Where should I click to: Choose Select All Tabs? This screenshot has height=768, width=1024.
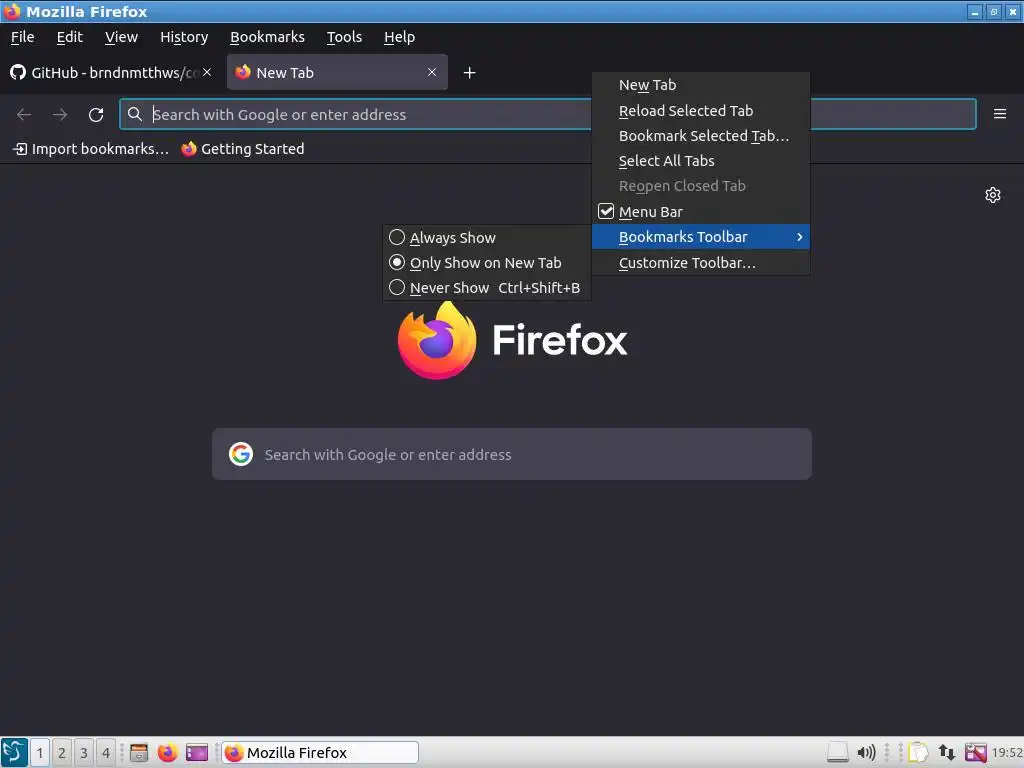[701, 161]
